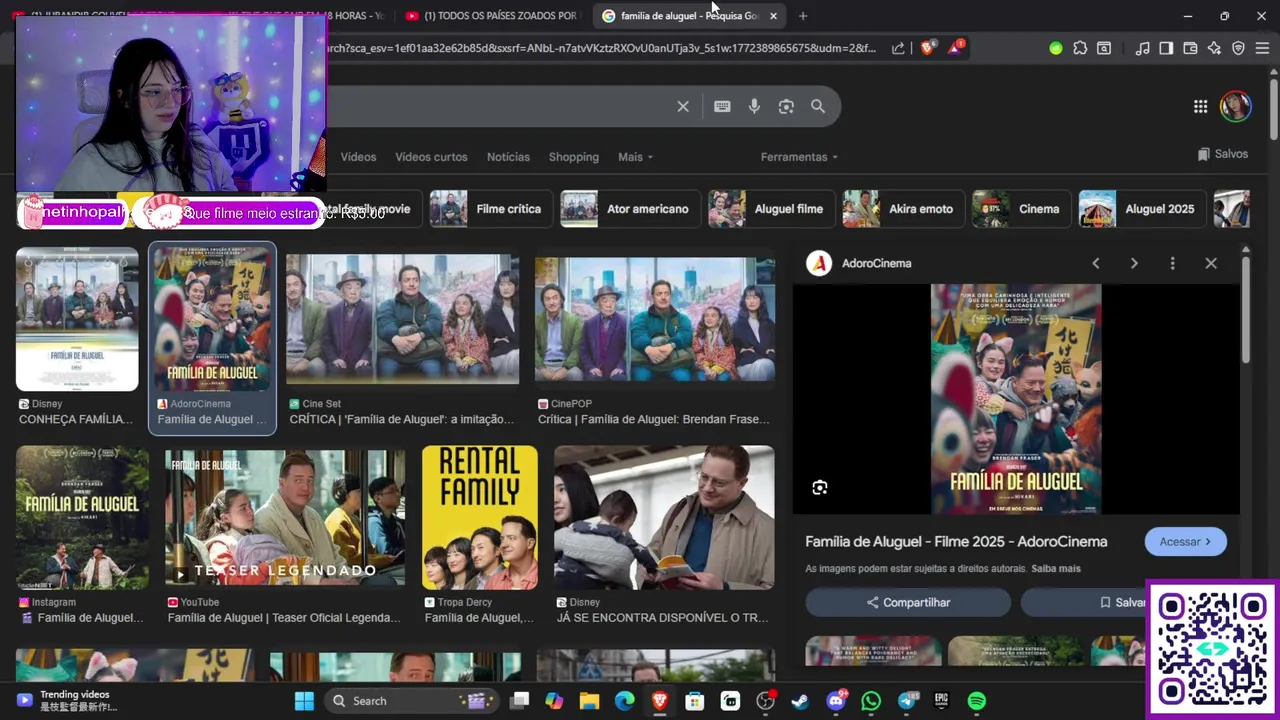
Task: Go to next image in preview panel
Action: pyautogui.click(x=1134, y=263)
